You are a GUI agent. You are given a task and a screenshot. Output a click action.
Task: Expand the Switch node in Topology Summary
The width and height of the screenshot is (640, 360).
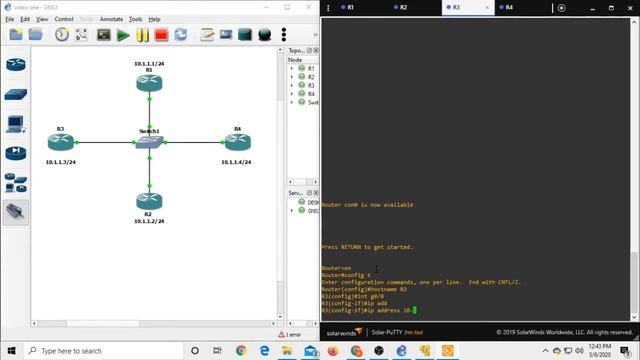291,102
